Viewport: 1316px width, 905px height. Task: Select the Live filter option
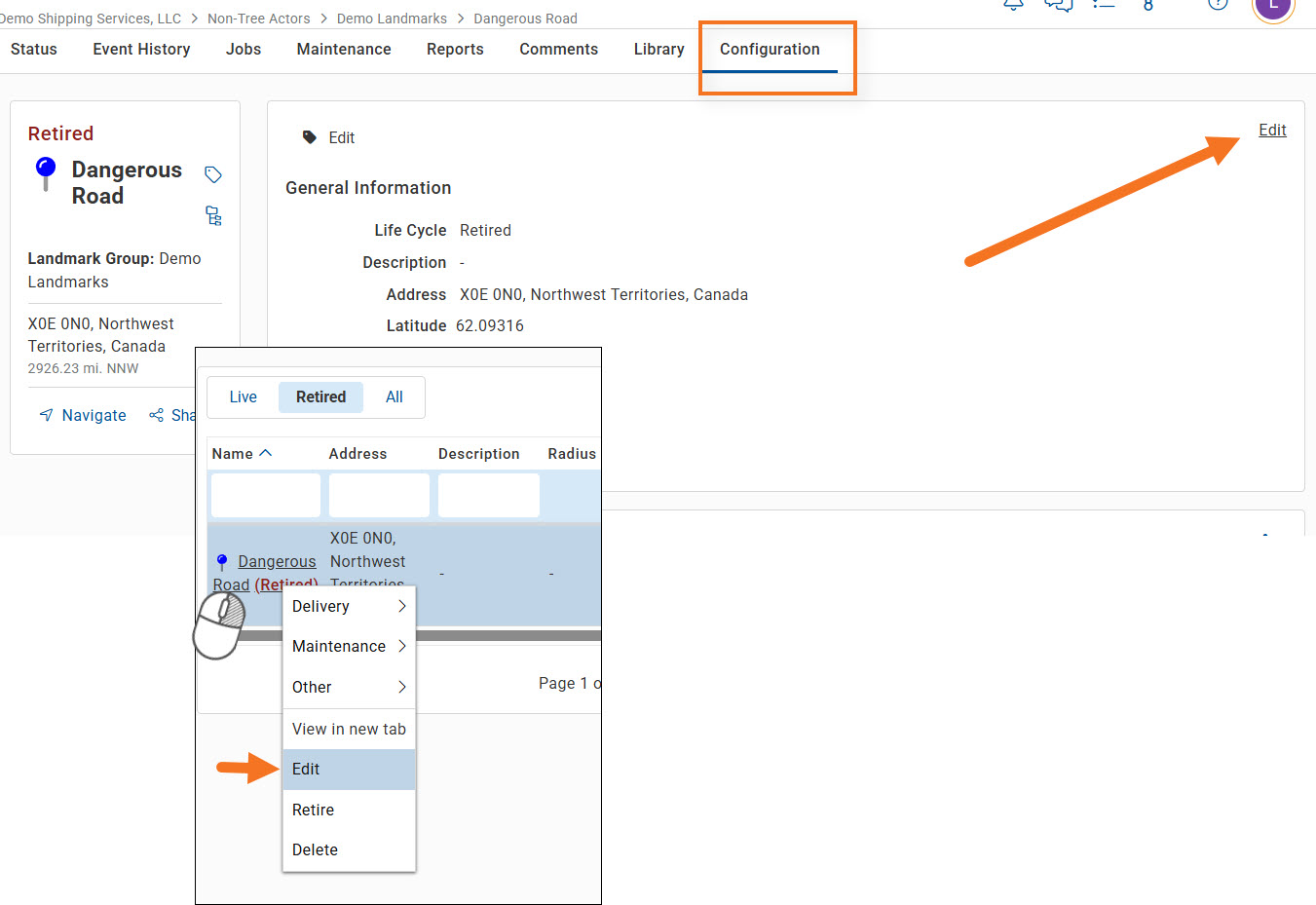tap(244, 396)
